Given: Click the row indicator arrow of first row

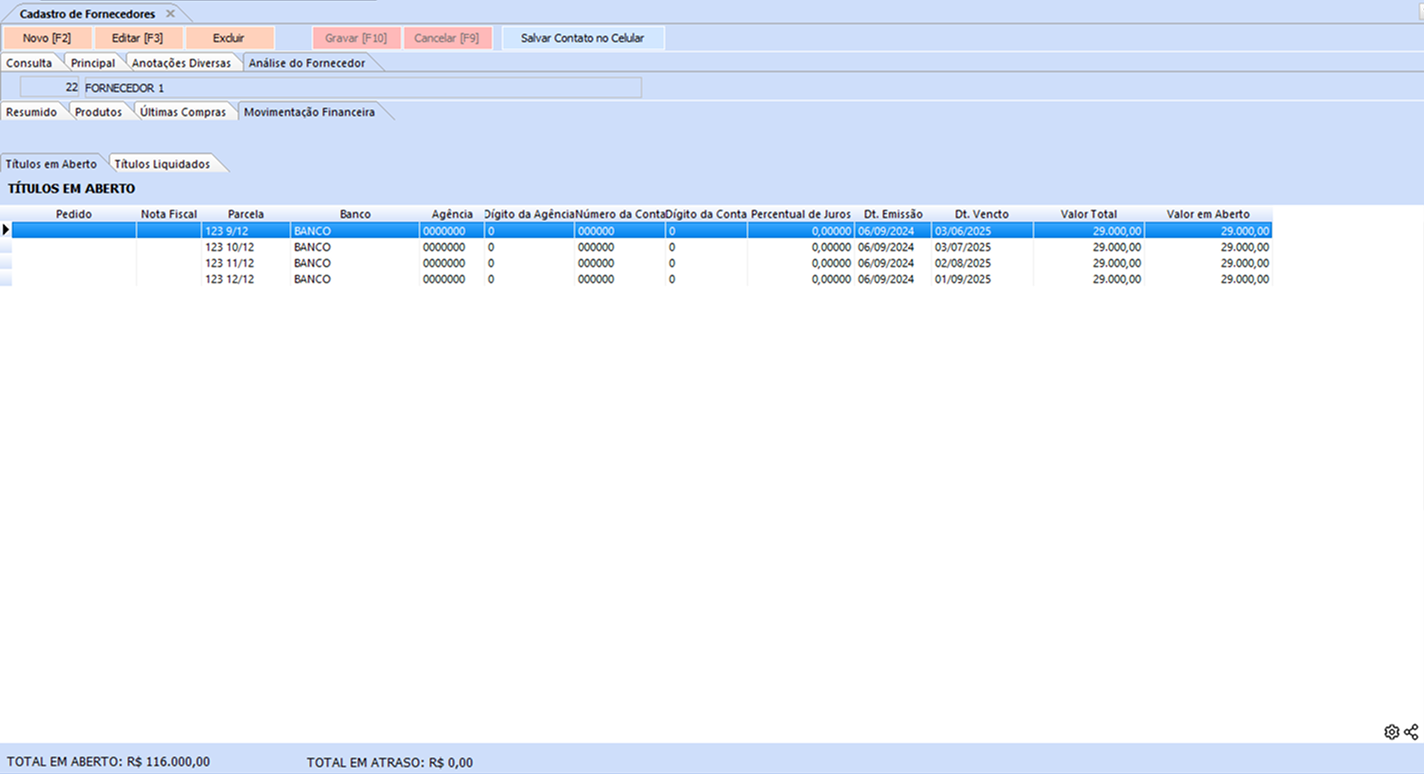Looking at the screenshot, I should 6,231.
